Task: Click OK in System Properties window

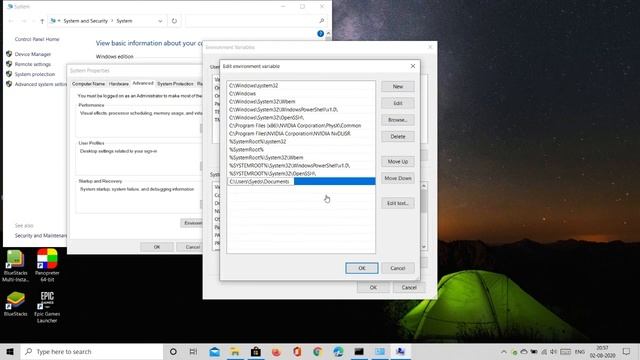Action: [x=157, y=247]
